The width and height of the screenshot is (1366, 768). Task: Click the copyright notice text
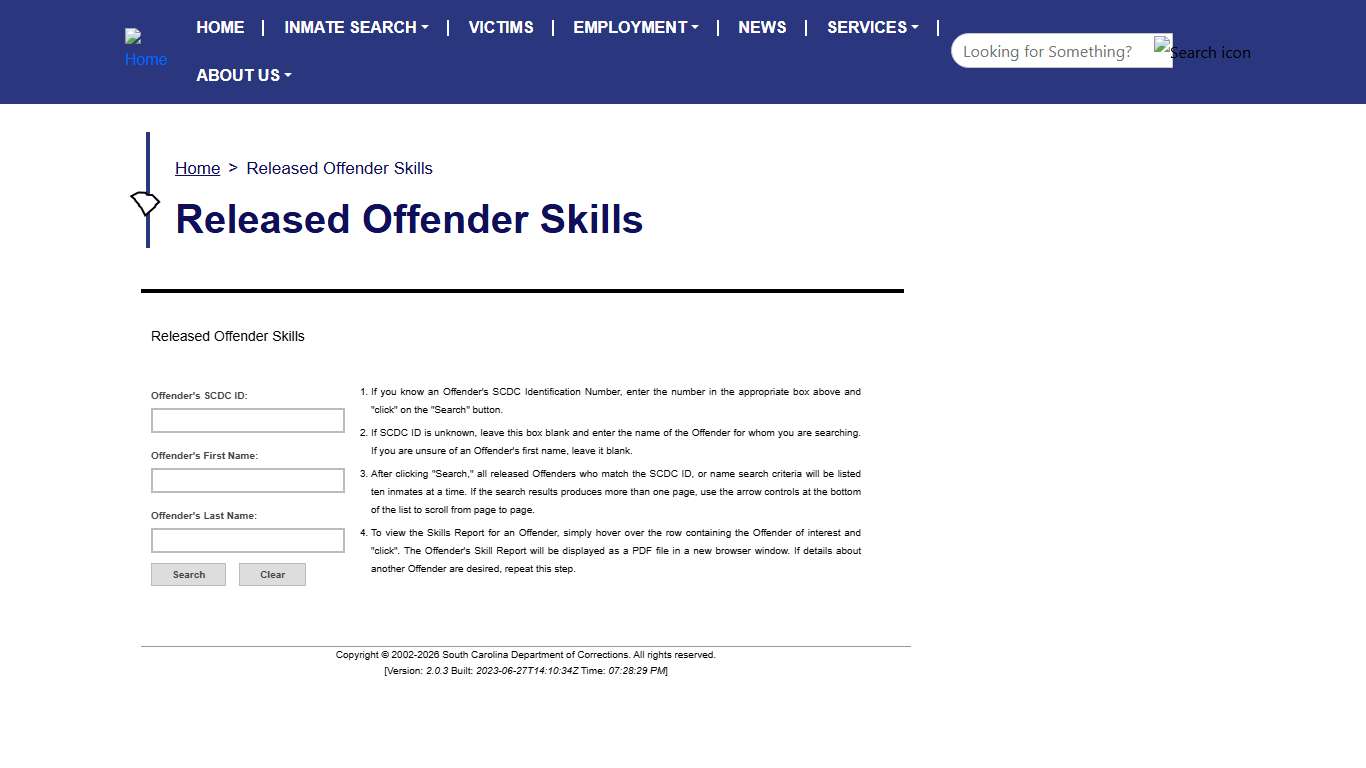525,654
